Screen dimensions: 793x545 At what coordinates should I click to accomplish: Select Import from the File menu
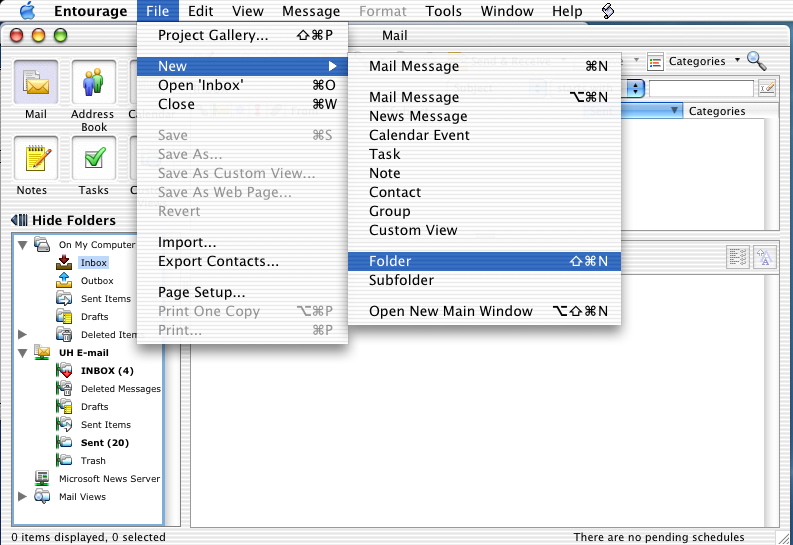click(x=242, y=243)
